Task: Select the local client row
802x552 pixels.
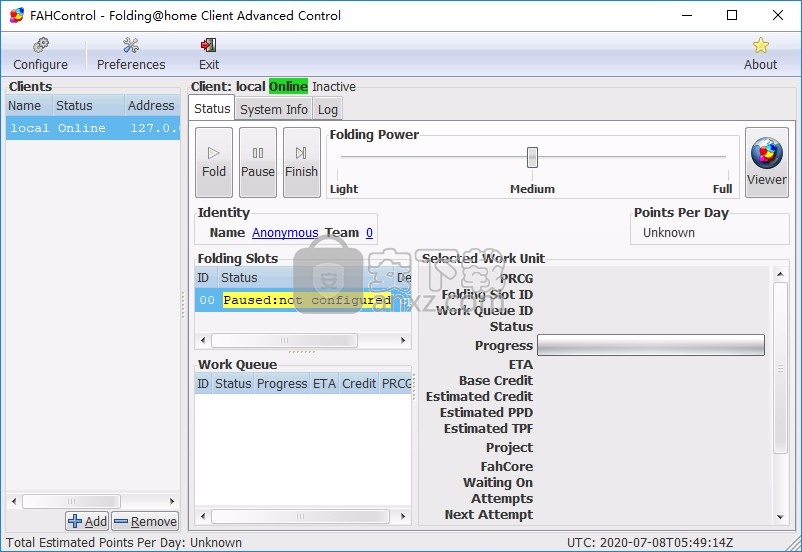Action: coord(93,128)
